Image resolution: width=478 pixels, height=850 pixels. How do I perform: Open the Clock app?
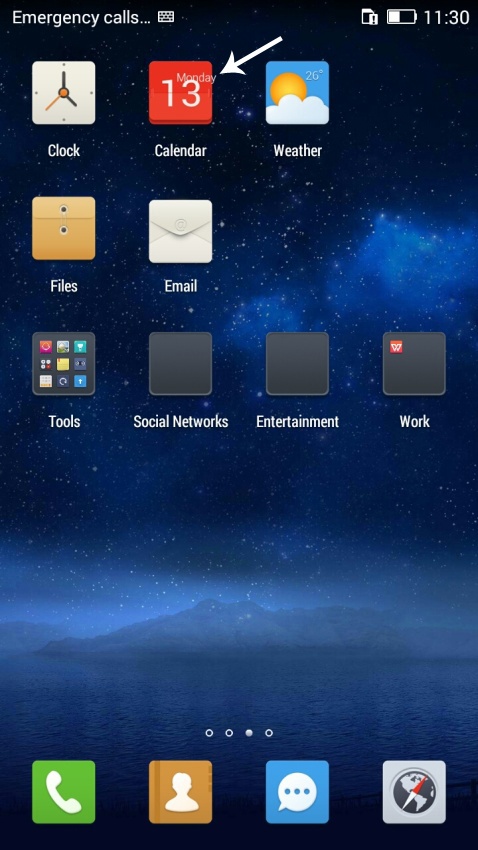pyautogui.click(x=63, y=93)
